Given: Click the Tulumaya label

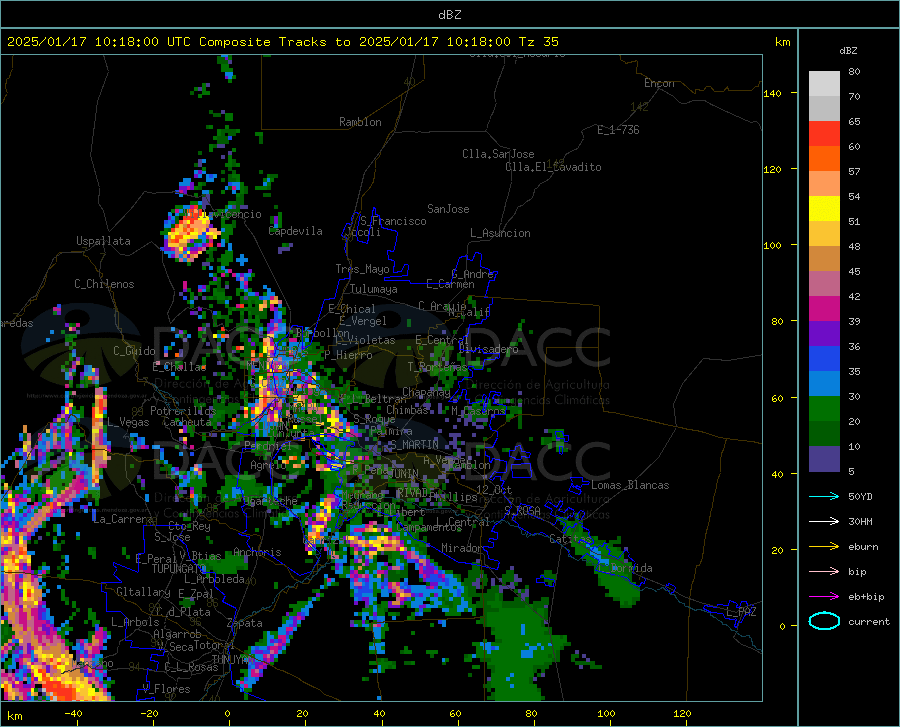Looking at the screenshot, I should 374,289.
